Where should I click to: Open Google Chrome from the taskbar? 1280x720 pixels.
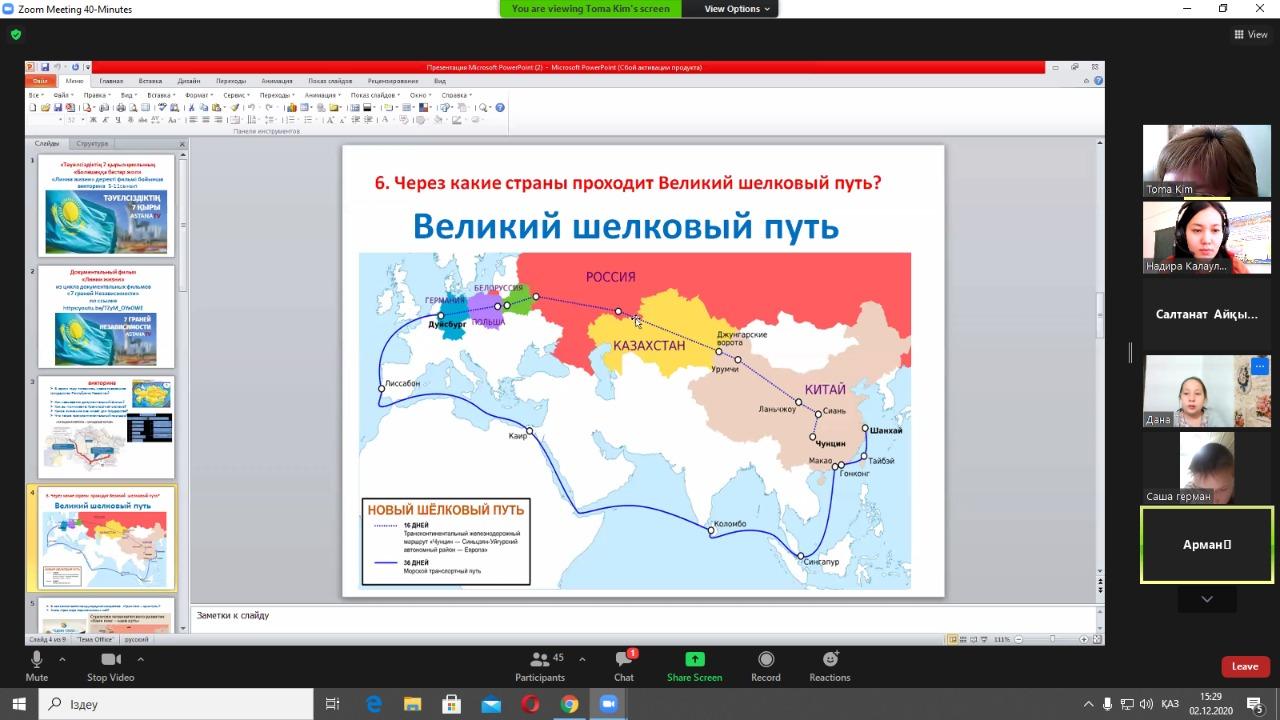click(569, 704)
